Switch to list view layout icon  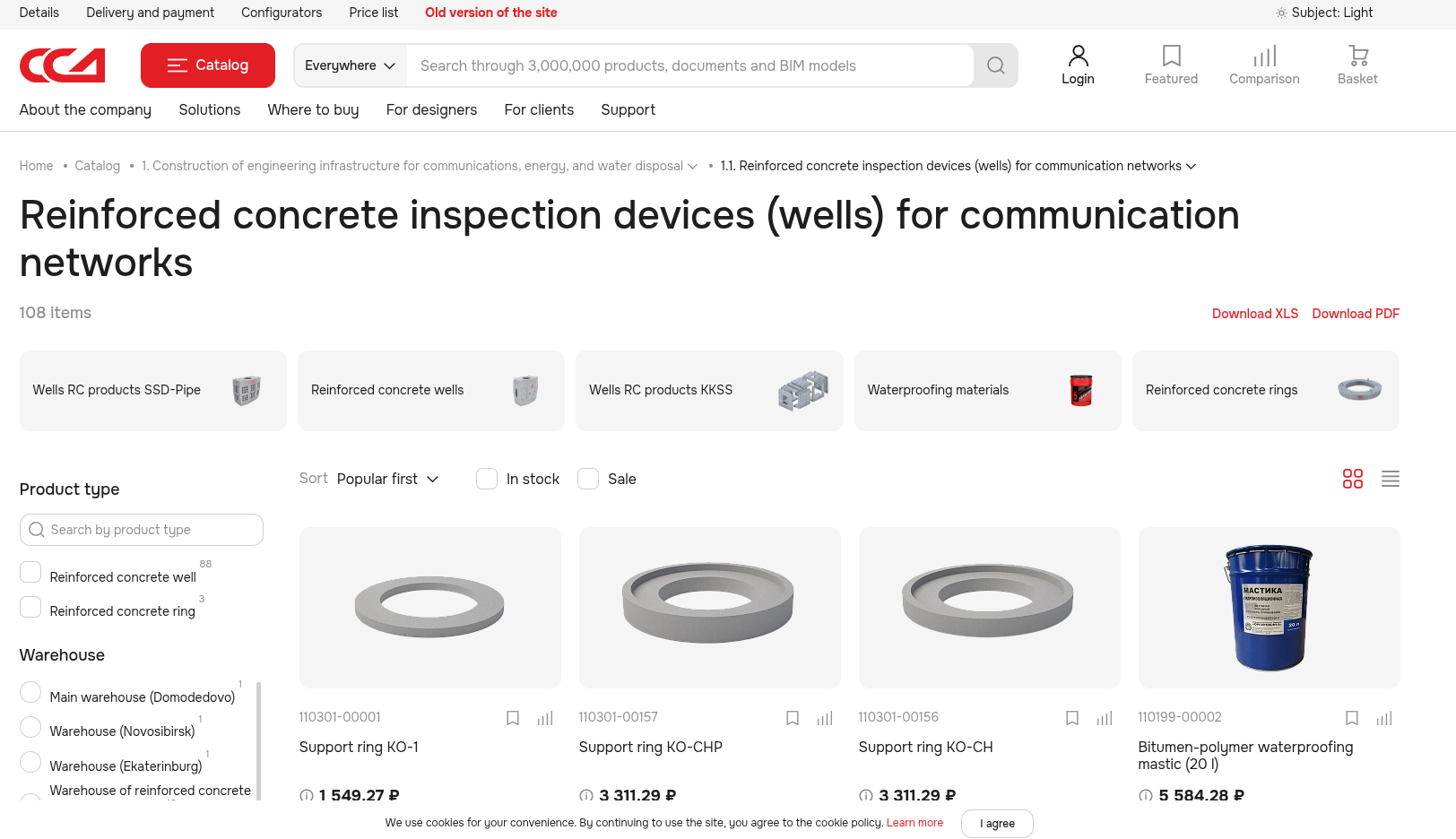pos(1390,479)
